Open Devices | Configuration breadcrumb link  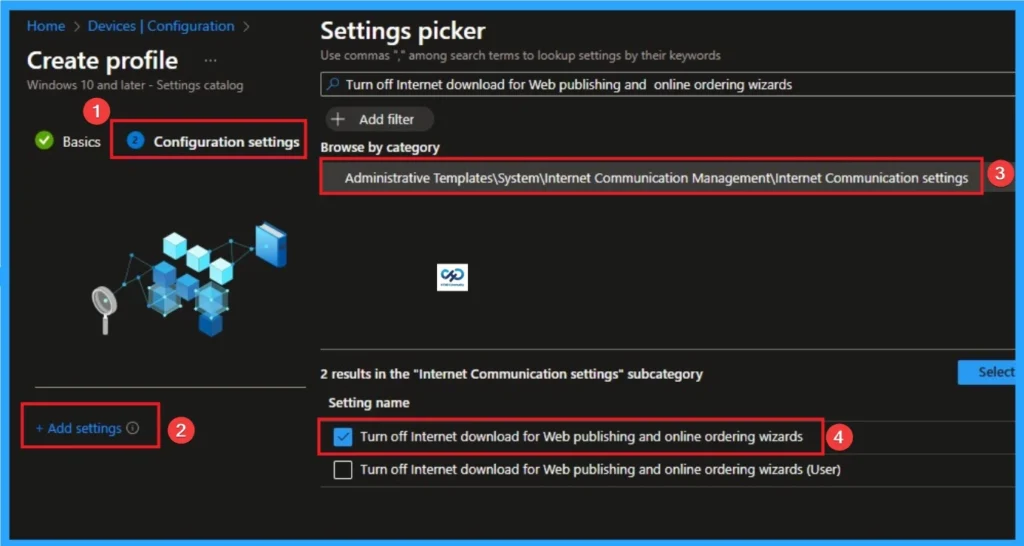[161, 27]
